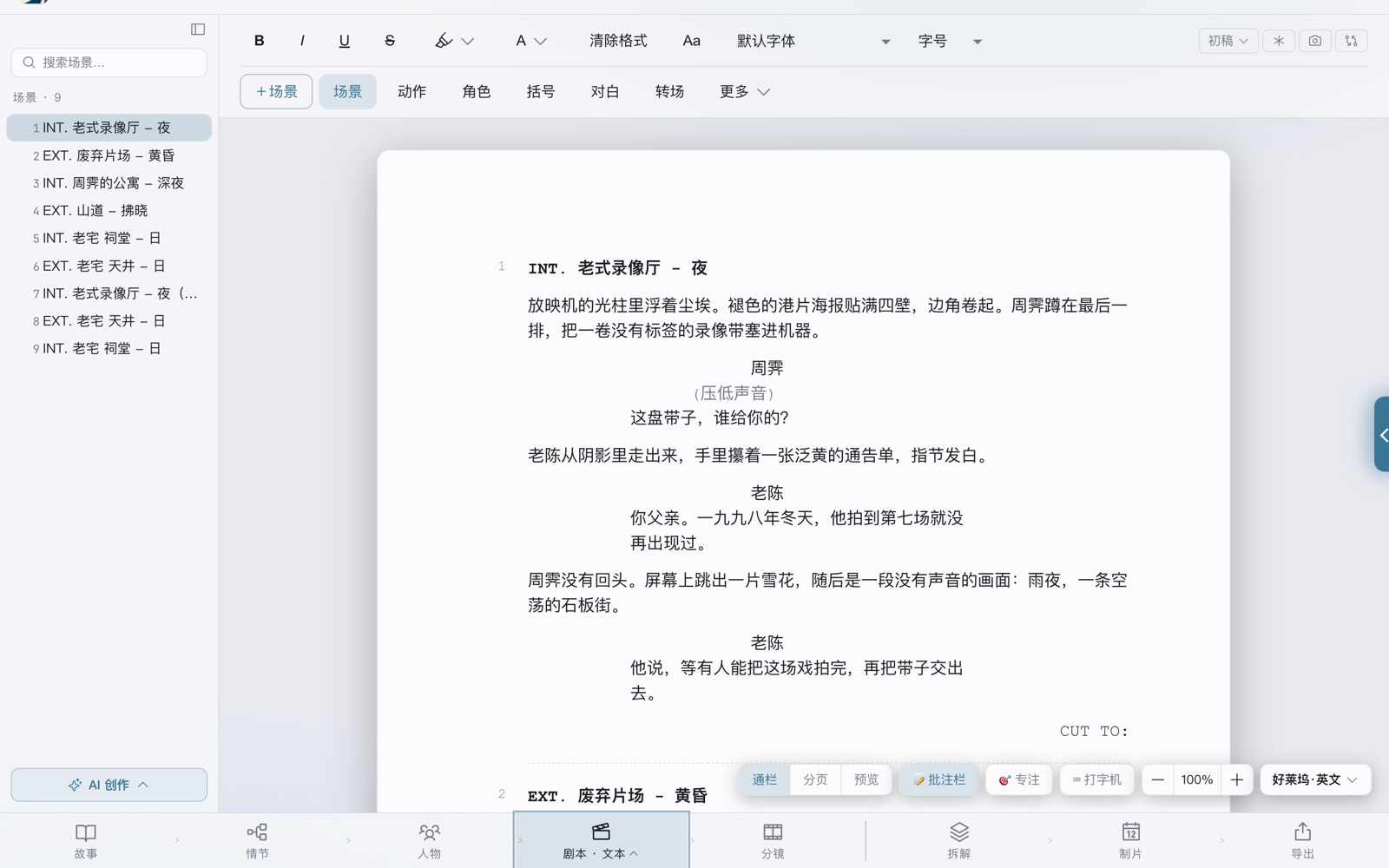Toggle strikethrough formatting

pos(390,41)
